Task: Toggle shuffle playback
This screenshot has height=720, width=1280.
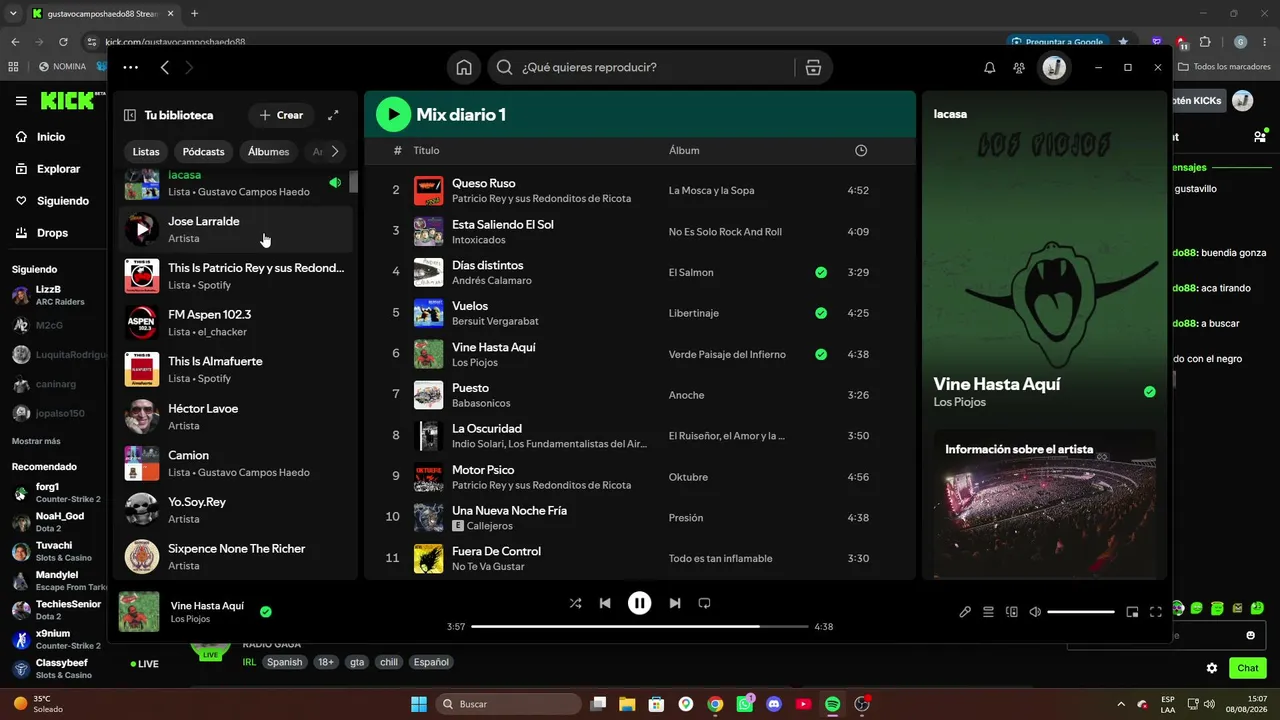Action: [x=575, y=603]
